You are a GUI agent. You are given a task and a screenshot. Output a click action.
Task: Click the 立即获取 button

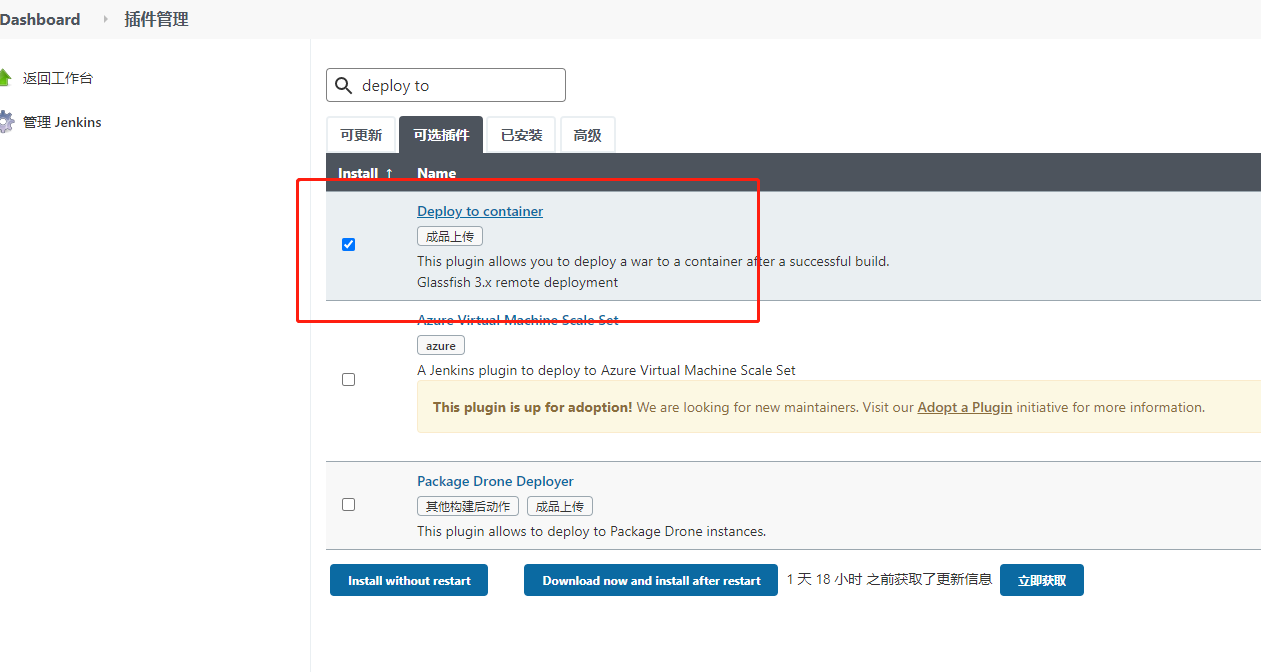[x=1042, y=580]
